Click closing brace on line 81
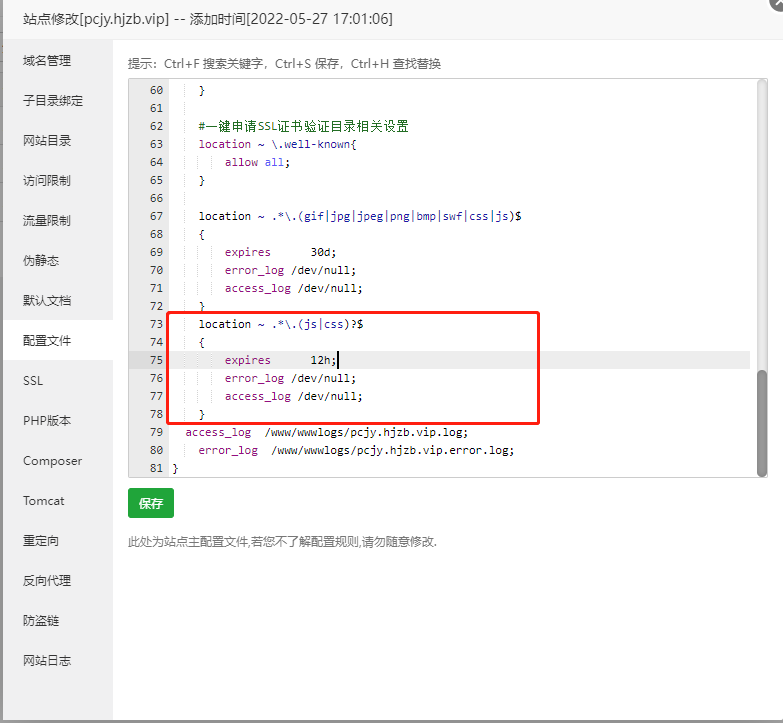This screenshot has width=783, height=723. pyautogui.click(x=175, y=468)
